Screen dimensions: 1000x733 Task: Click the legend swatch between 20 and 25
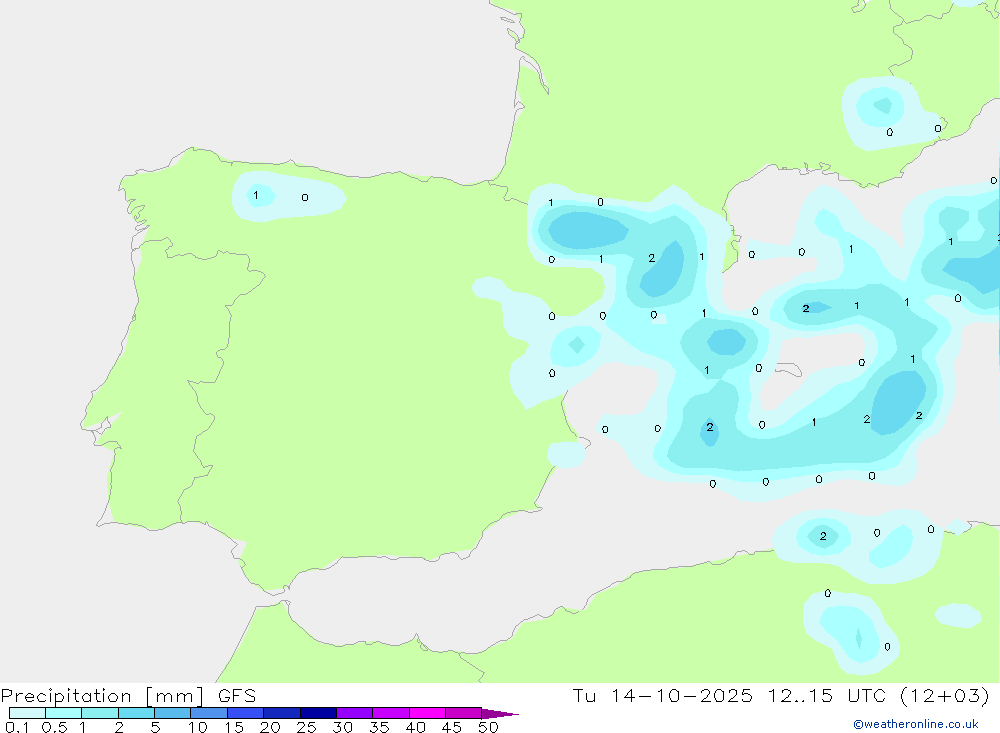(x=281, y=713)
